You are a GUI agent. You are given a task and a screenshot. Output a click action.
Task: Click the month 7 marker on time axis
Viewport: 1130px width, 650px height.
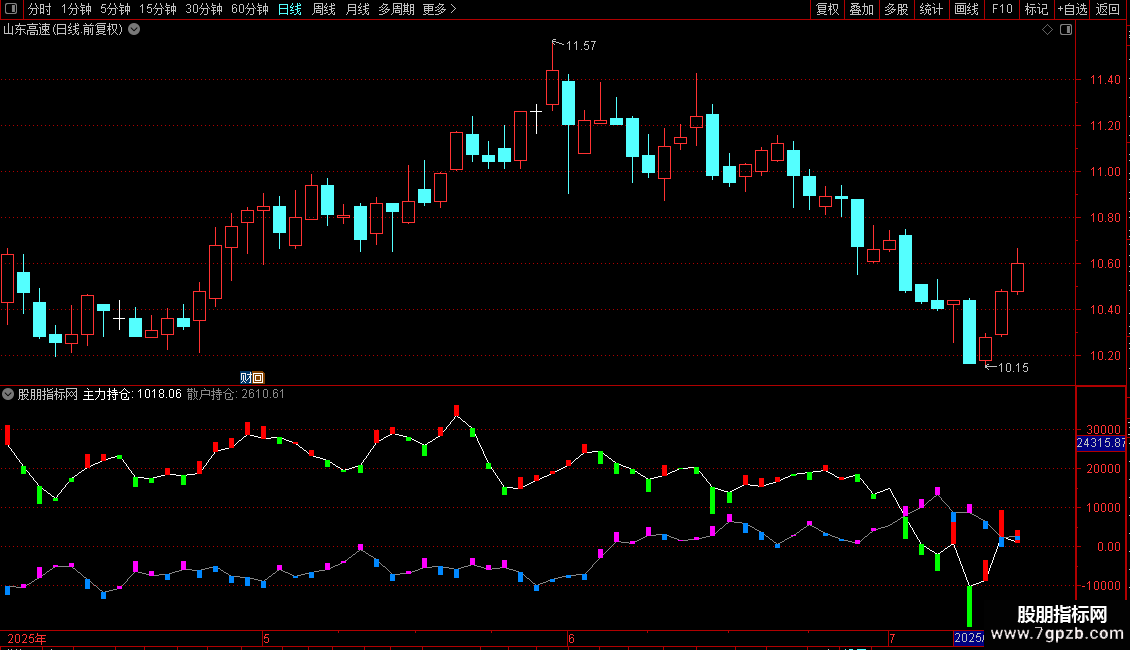pos(891,638)
